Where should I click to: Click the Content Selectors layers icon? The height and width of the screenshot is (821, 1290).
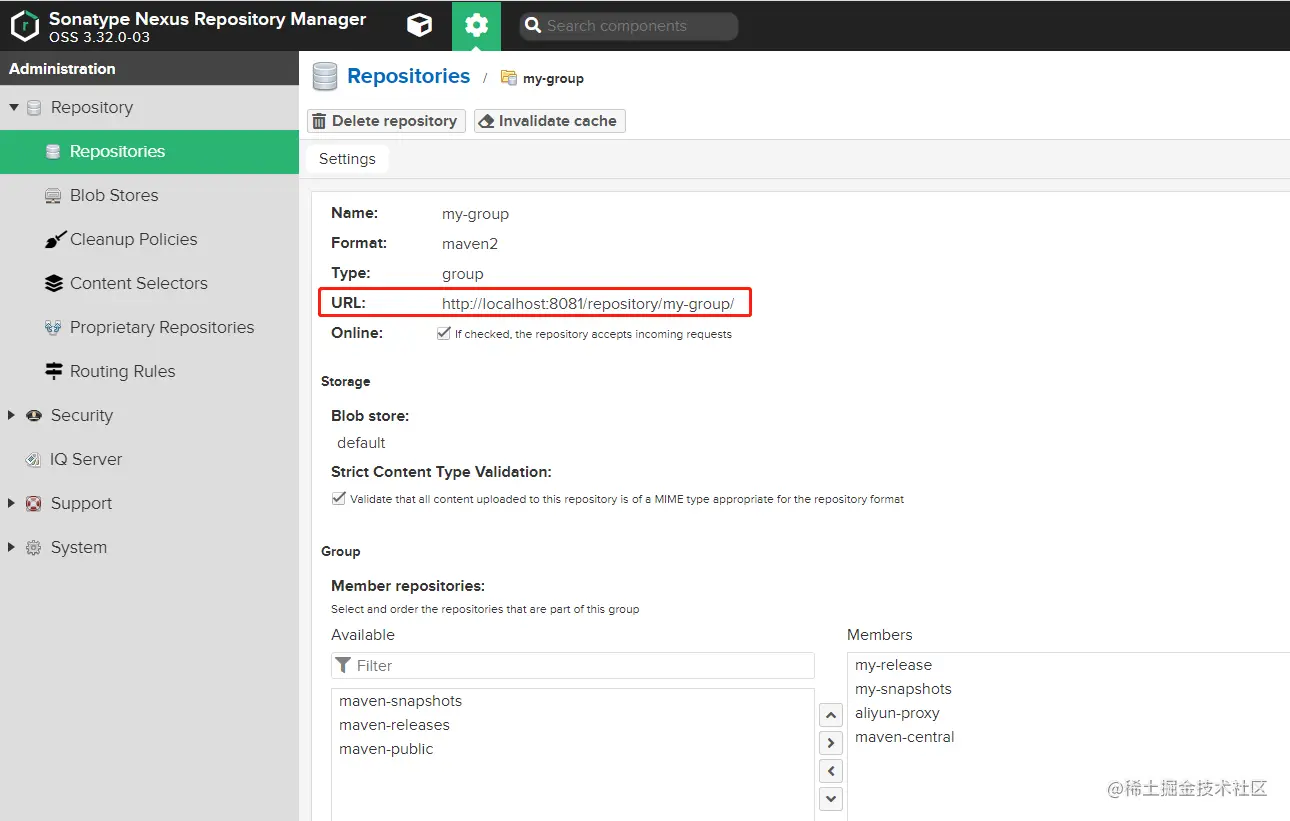pos(54,284)
